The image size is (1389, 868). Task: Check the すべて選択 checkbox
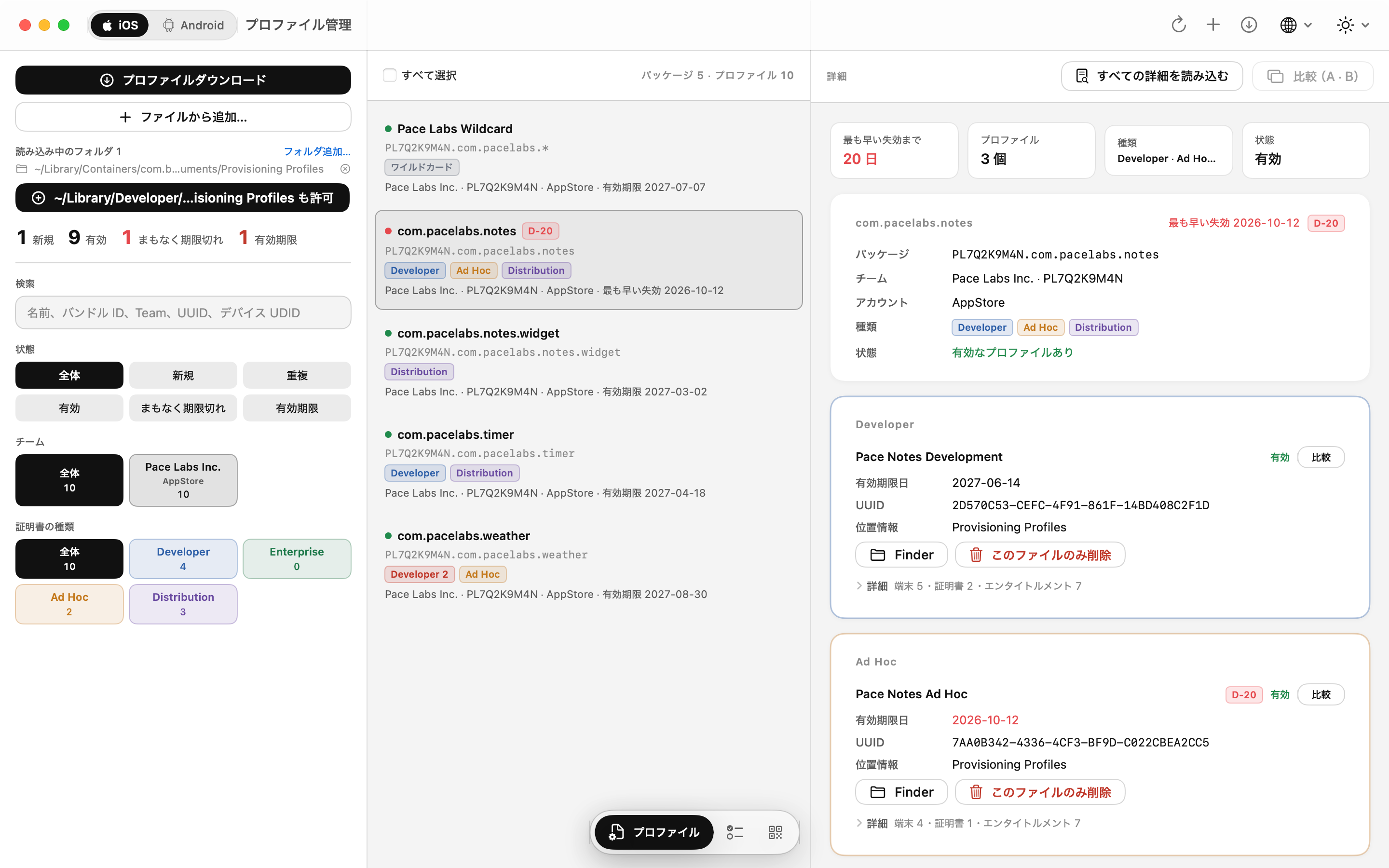coord(390,75)
